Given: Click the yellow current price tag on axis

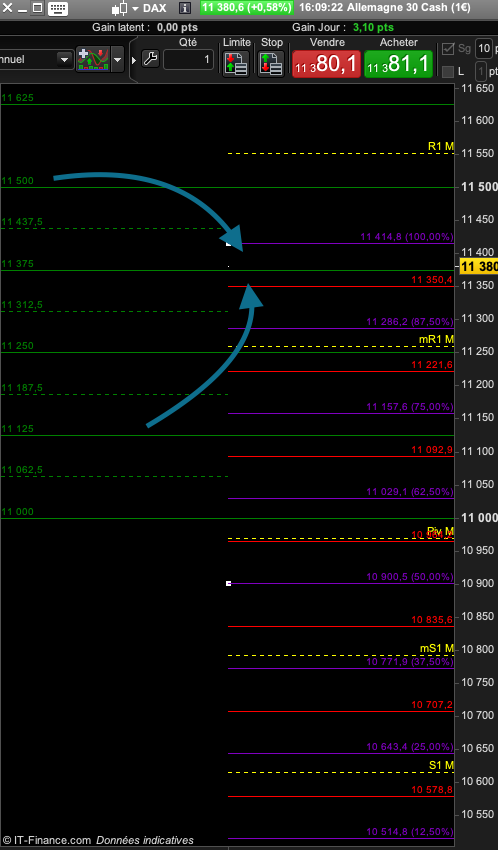Looking at the screenshot, I should 478,267.
